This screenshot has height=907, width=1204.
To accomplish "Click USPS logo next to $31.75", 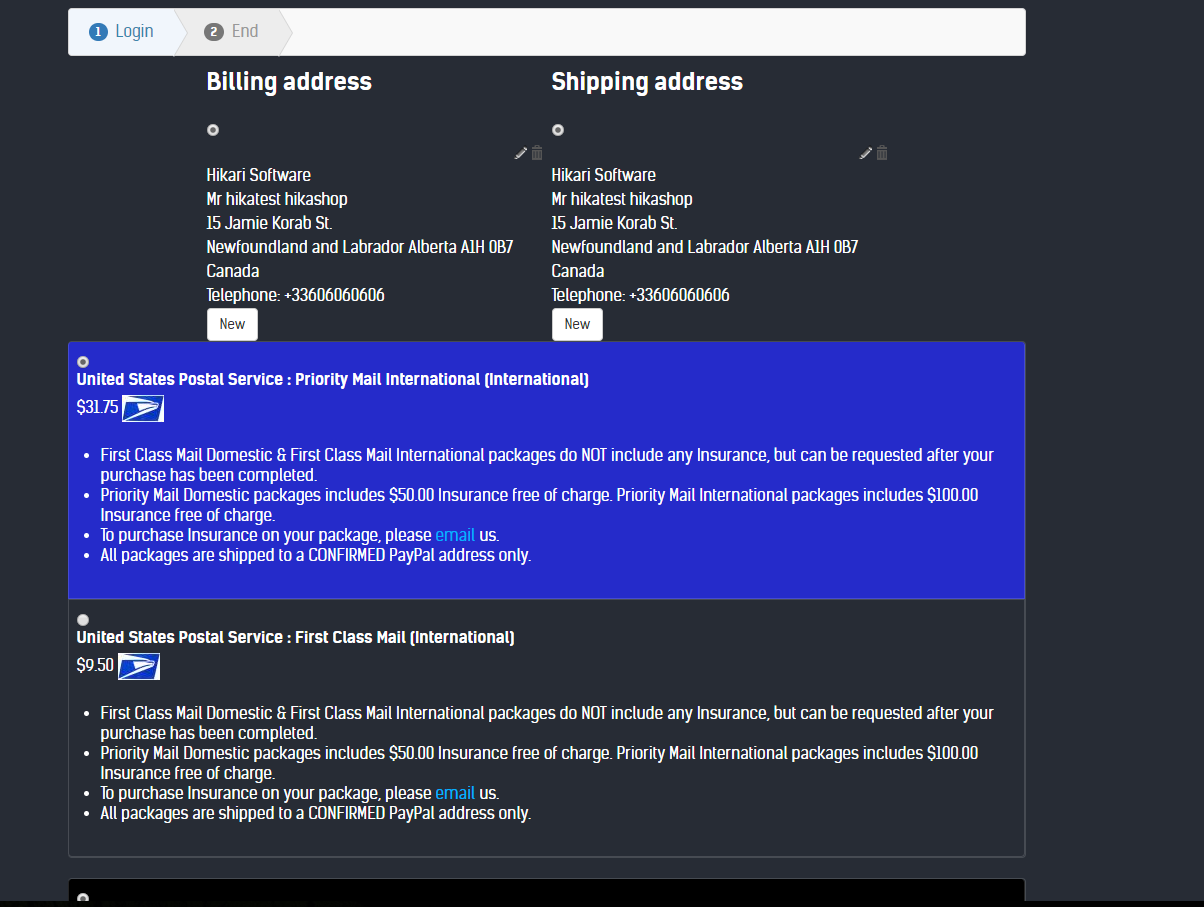I will [x=143, y=408].
